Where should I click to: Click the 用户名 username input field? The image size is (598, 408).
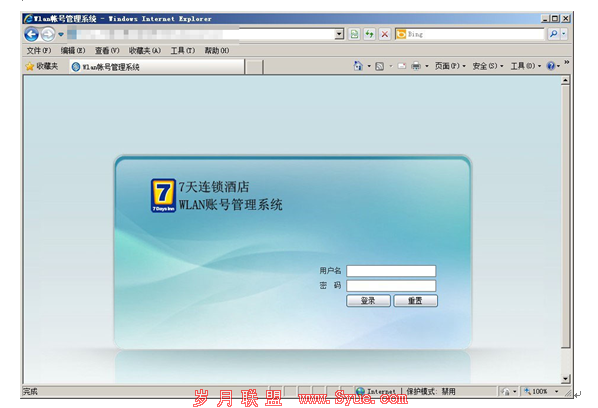(x=391, y=271)
